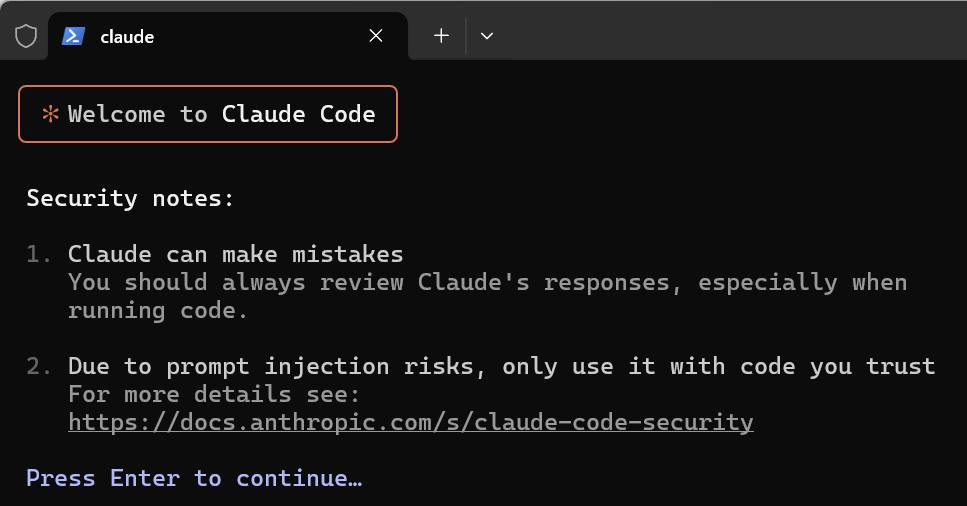Screen dimensions: 967x506
Task: Click the "Press Enter to continue…" prompt
Action: pyautogui.click(x=194, y=478)
